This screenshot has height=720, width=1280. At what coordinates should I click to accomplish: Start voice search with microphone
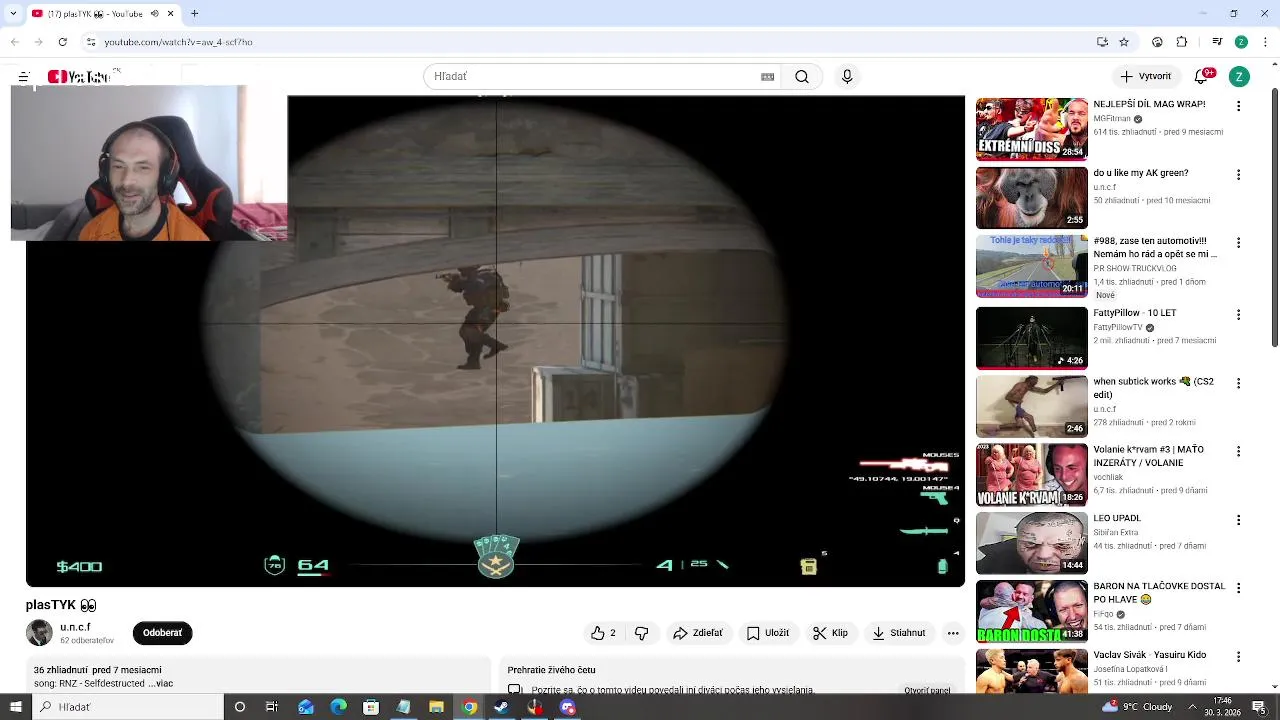point(847,77)
